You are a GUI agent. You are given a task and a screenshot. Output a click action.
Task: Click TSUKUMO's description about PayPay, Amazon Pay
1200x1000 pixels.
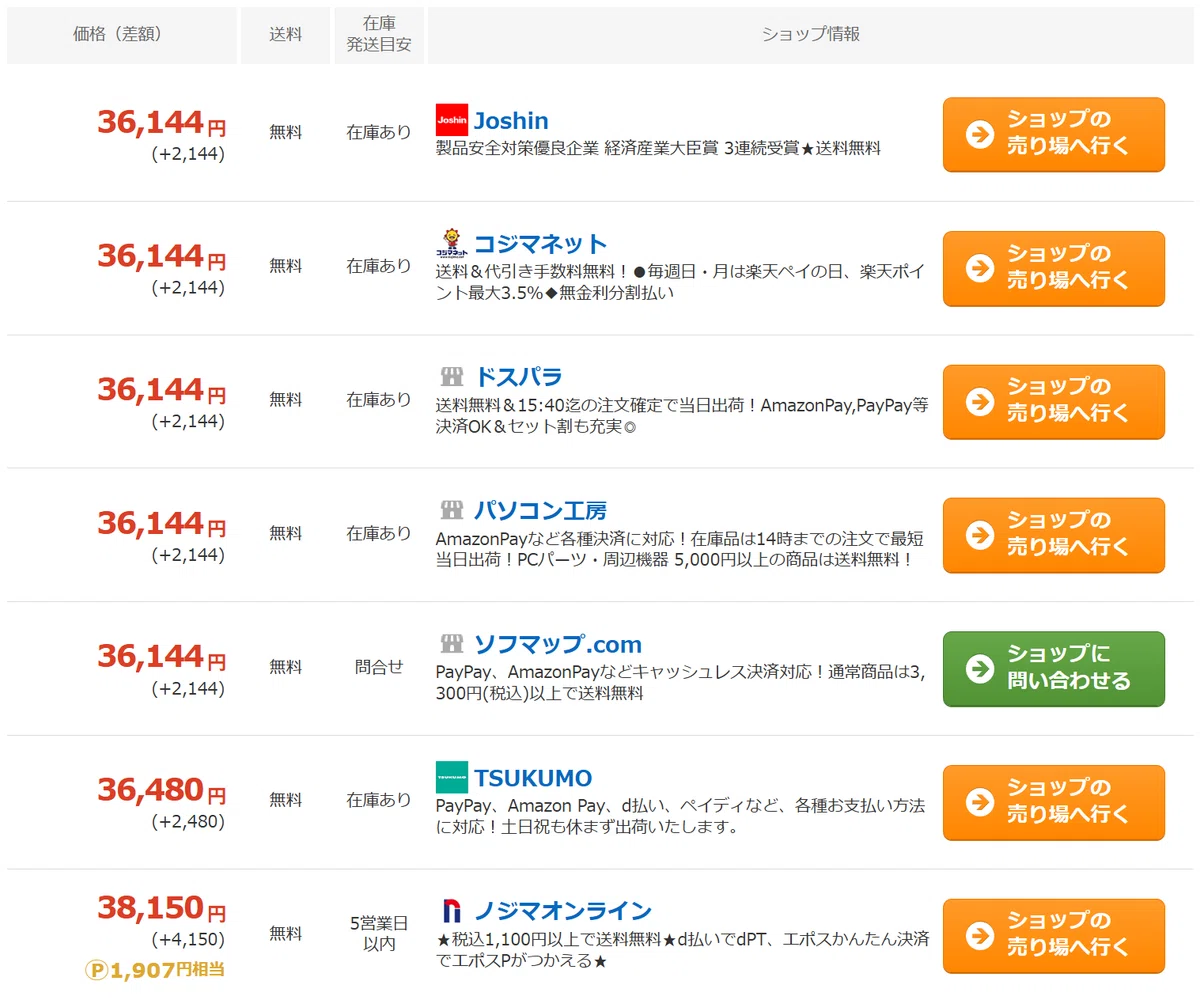click(681, 816)
